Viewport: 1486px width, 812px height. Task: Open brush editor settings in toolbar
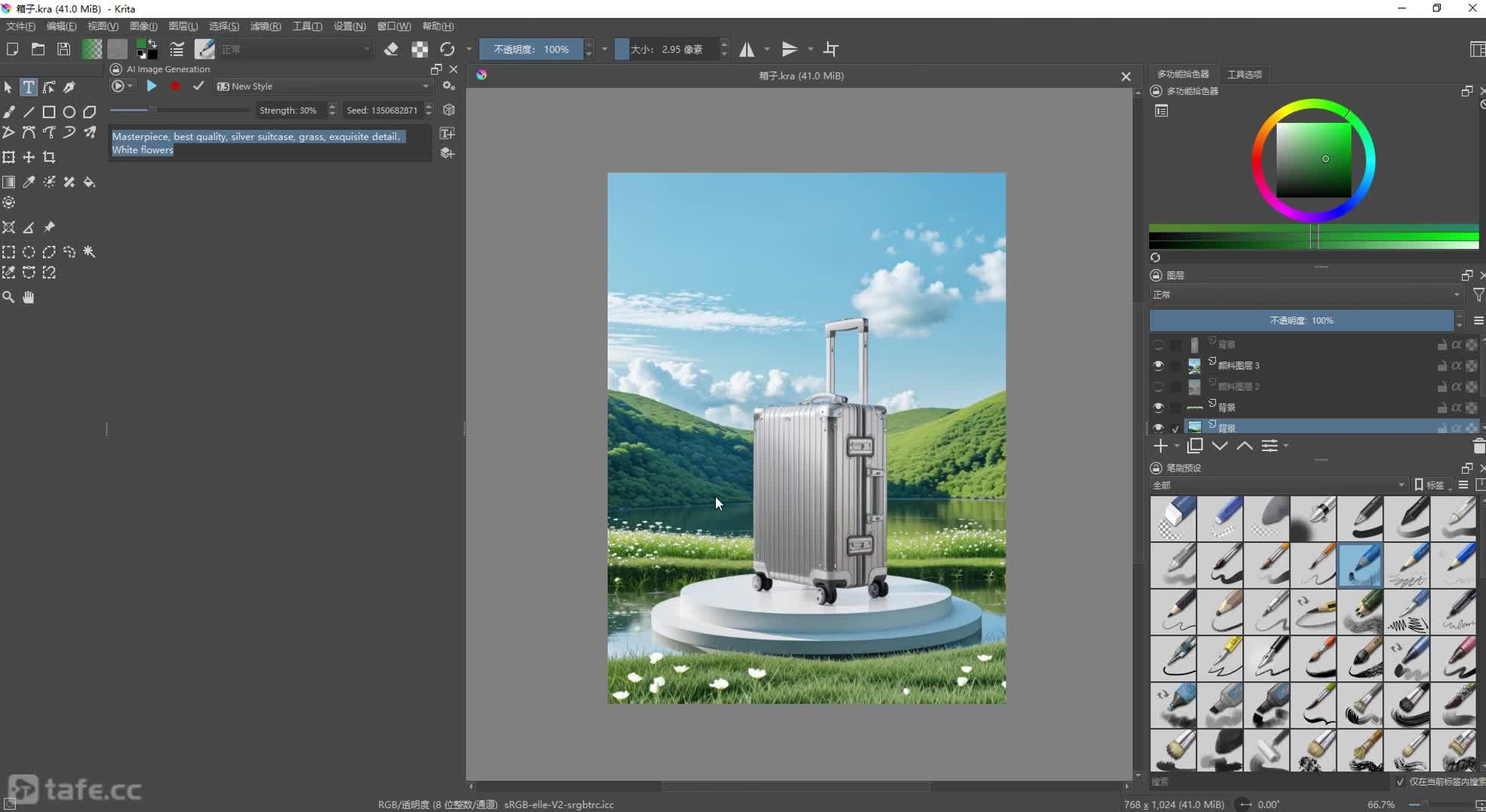177,50
